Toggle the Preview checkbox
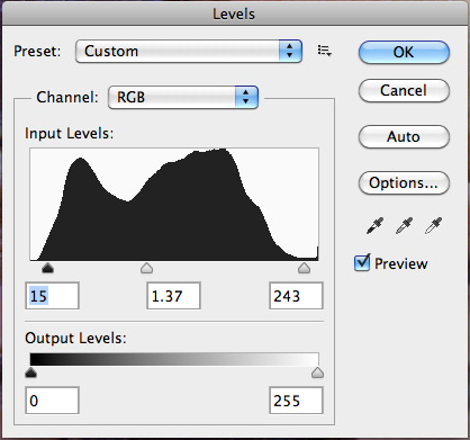 362,263
